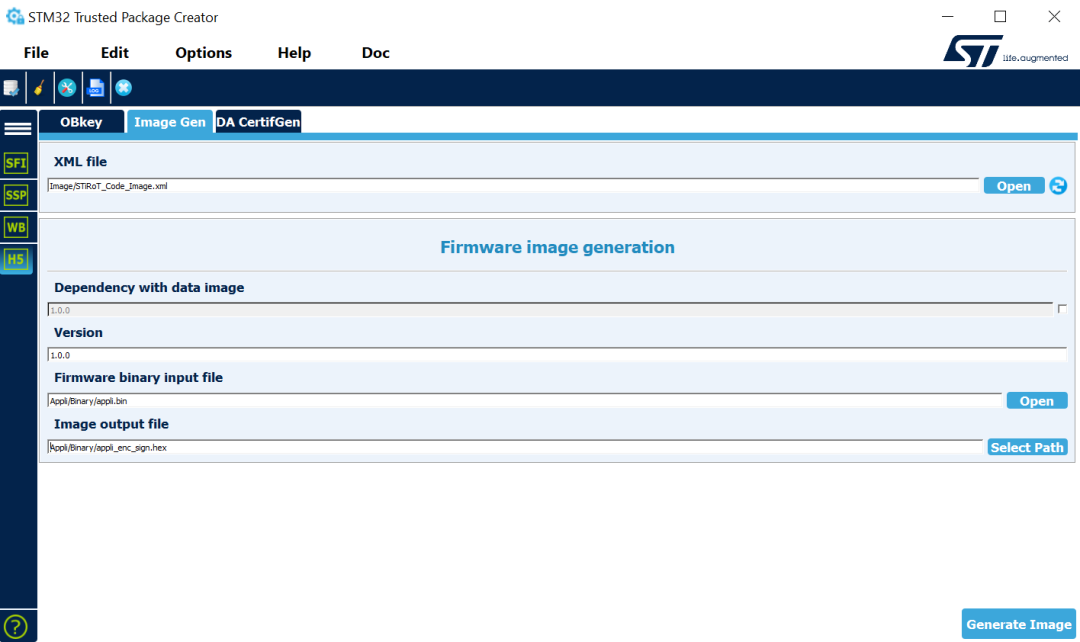This screenshot has height=642, width=1080.
Task: Select the H5 sidebar icon
Action: point(17,260)
